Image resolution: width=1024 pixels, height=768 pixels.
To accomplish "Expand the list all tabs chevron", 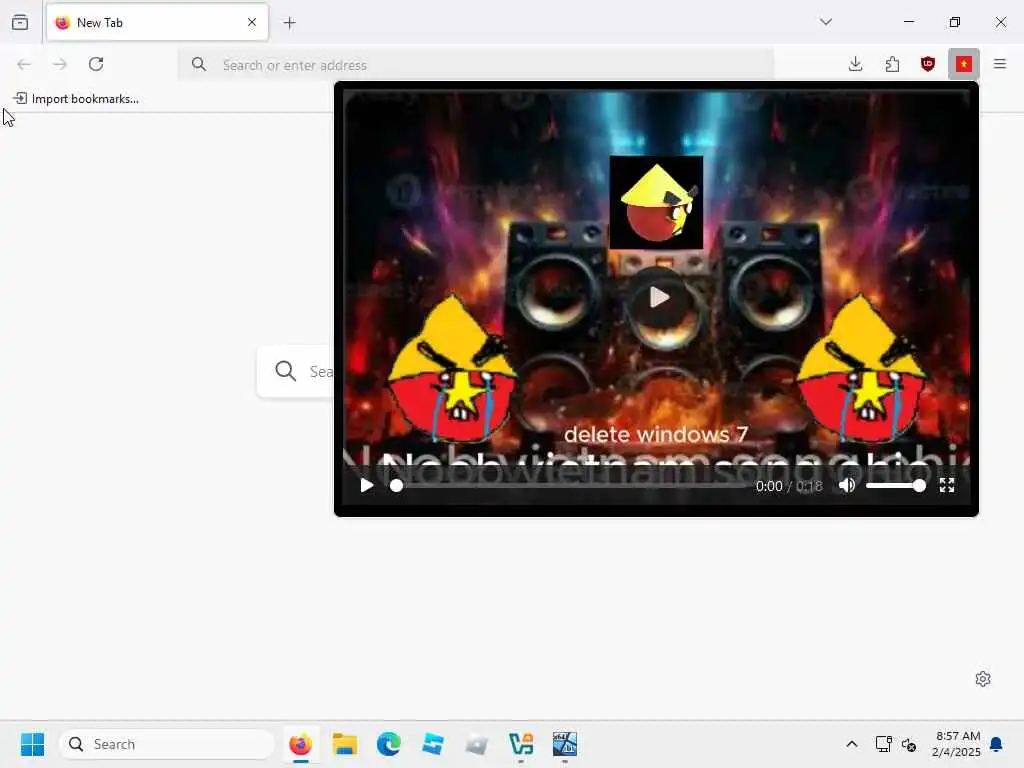I will (826, 22).
